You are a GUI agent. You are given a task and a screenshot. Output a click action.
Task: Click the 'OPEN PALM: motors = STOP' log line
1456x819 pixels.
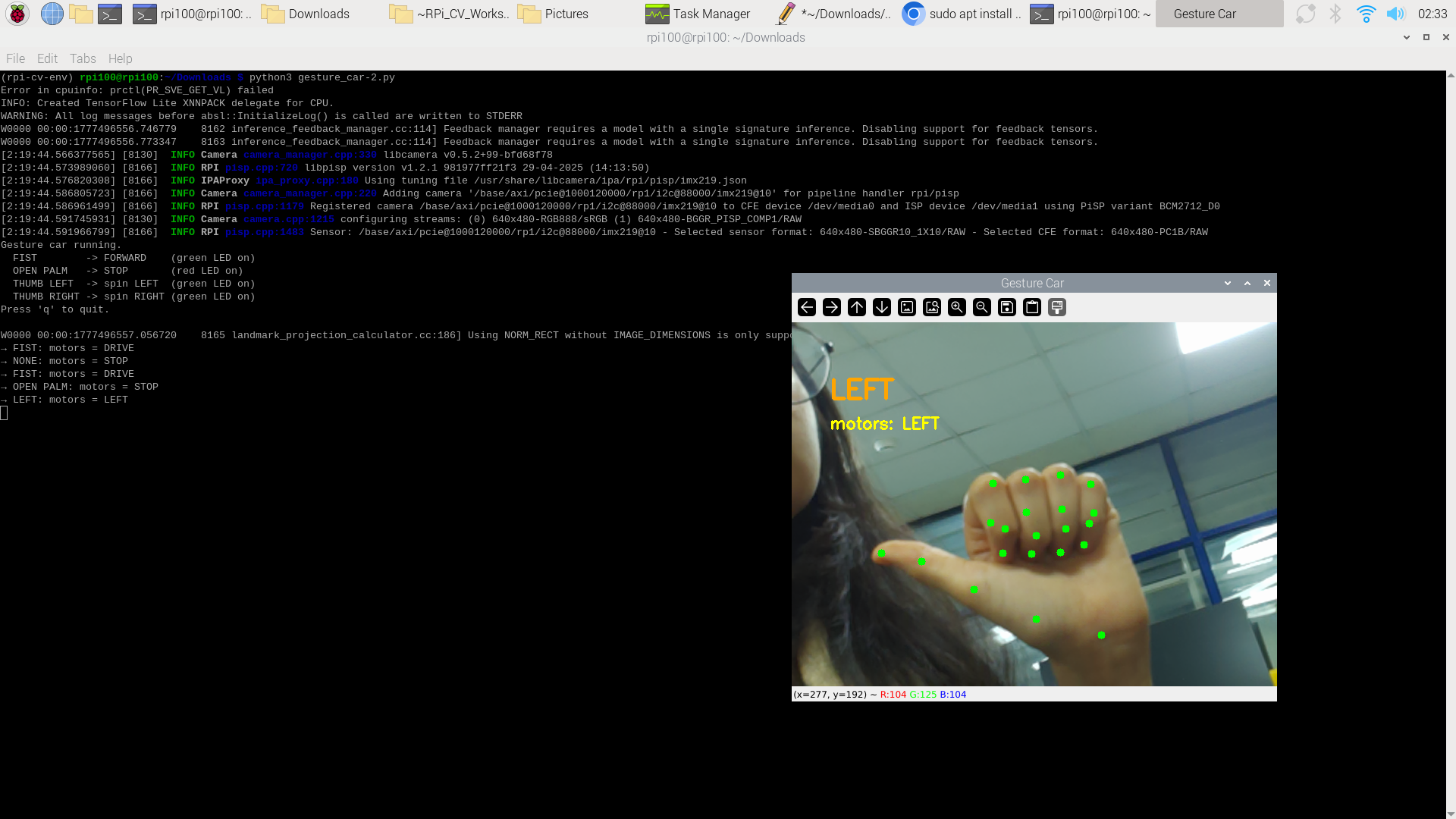coord(80,387)
